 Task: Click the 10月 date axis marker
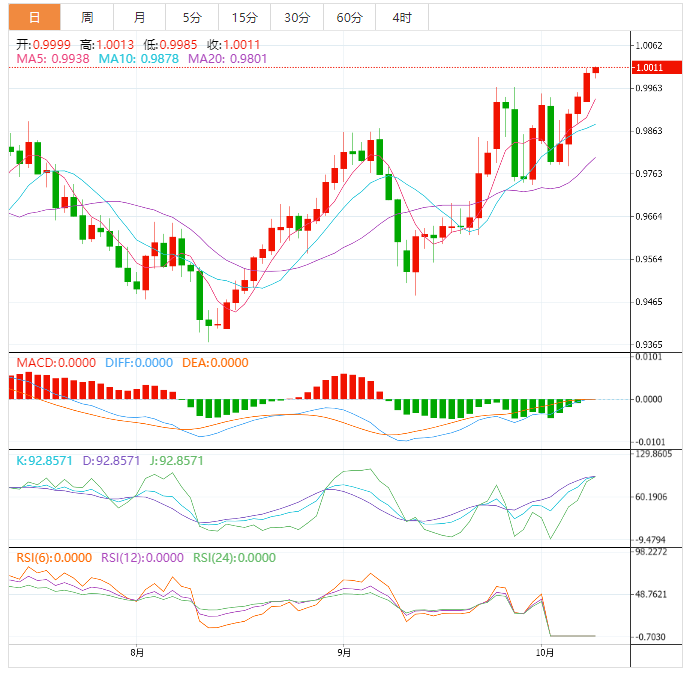click(x=544, y=652)
